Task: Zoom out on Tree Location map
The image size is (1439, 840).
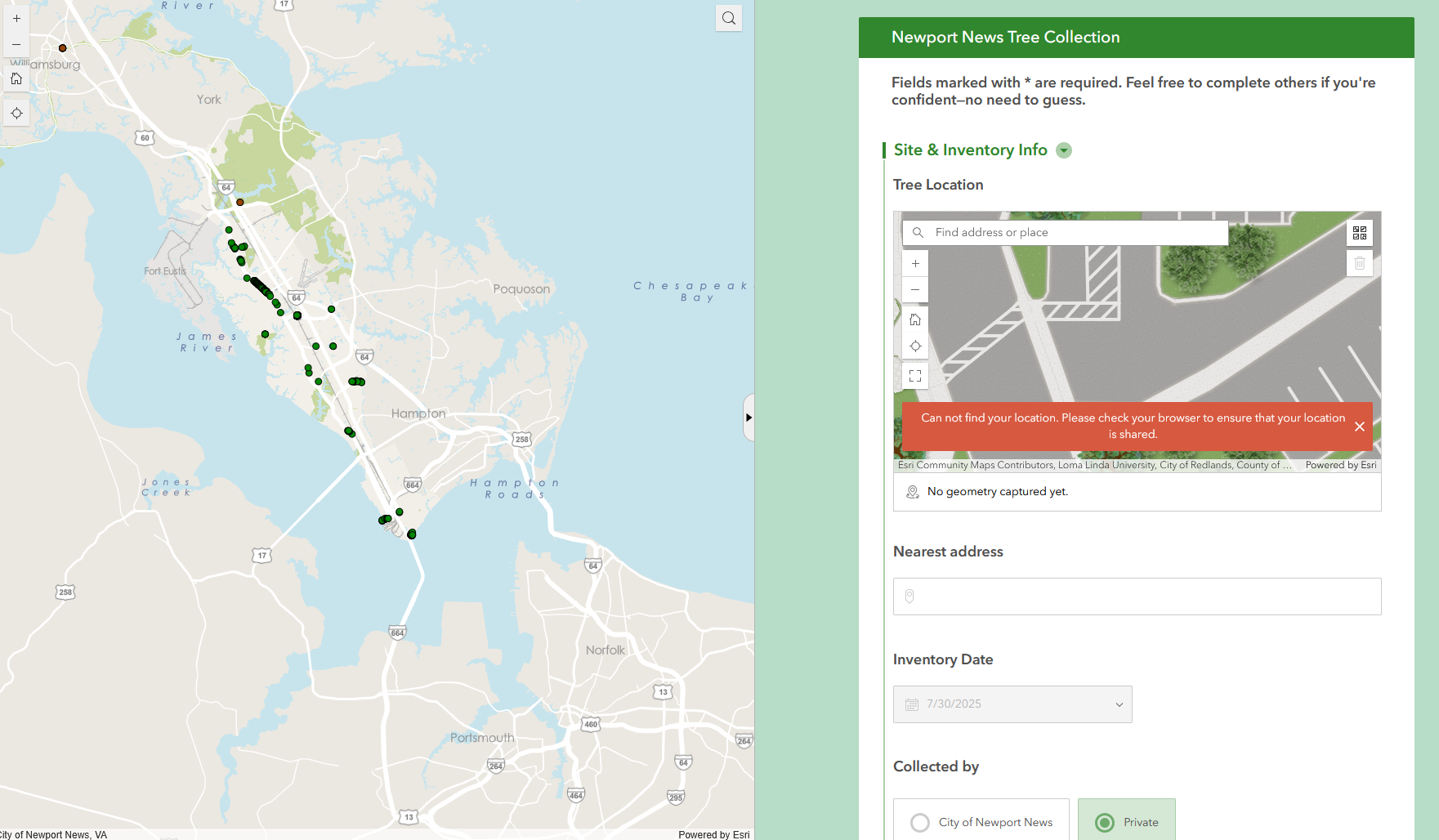Action: 915,289
